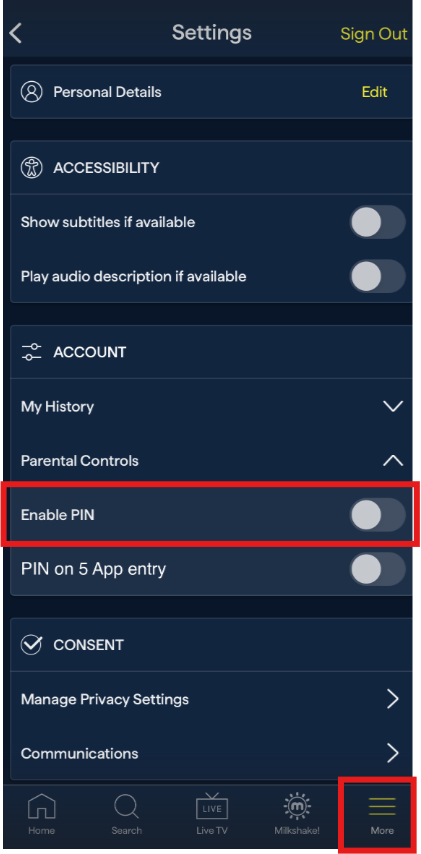Image resolution: width=421 pixels, height=854 pixels.
Task: Tap the Account sliders icon
Action: pos(32,352)
